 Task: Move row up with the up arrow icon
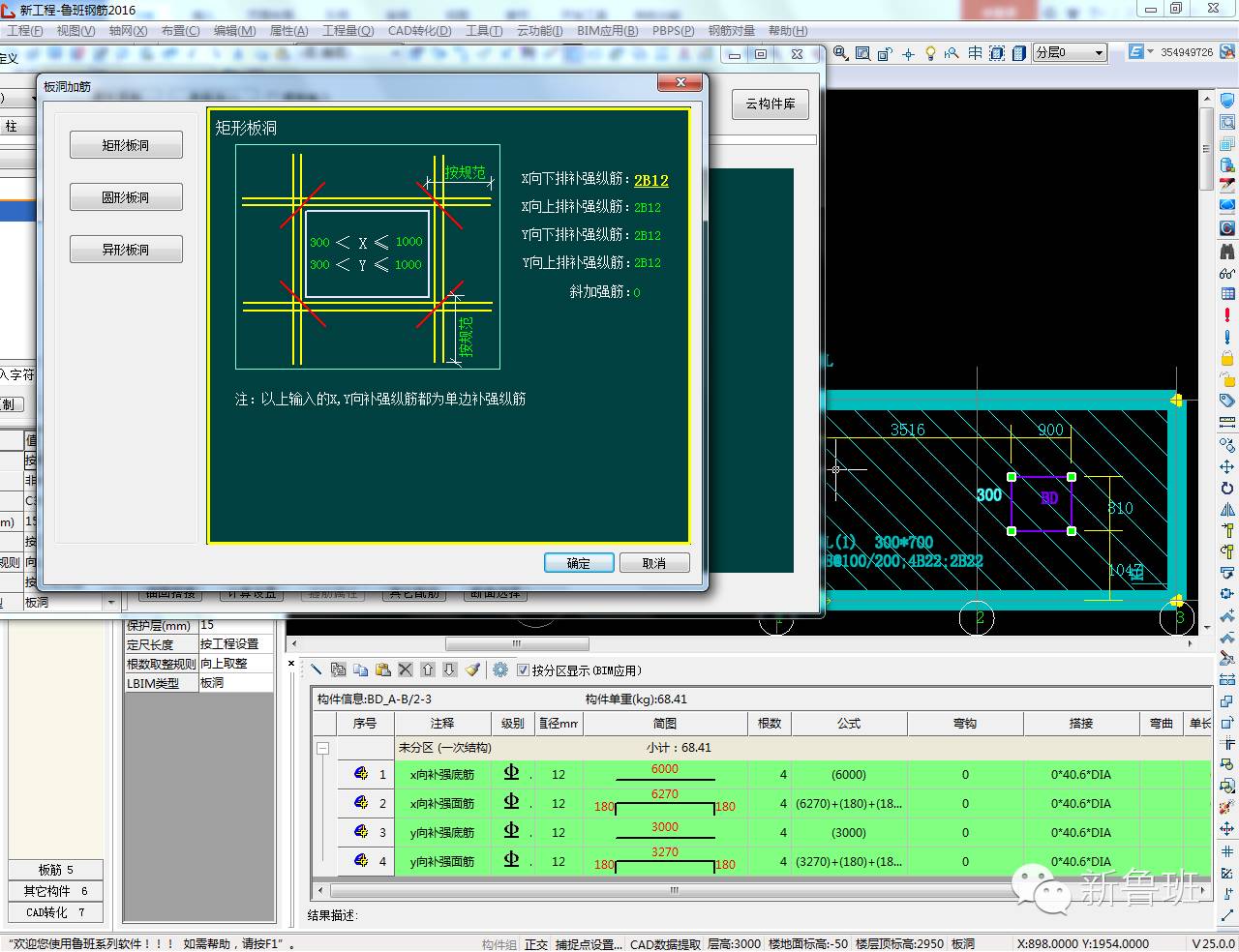(428, 669)
